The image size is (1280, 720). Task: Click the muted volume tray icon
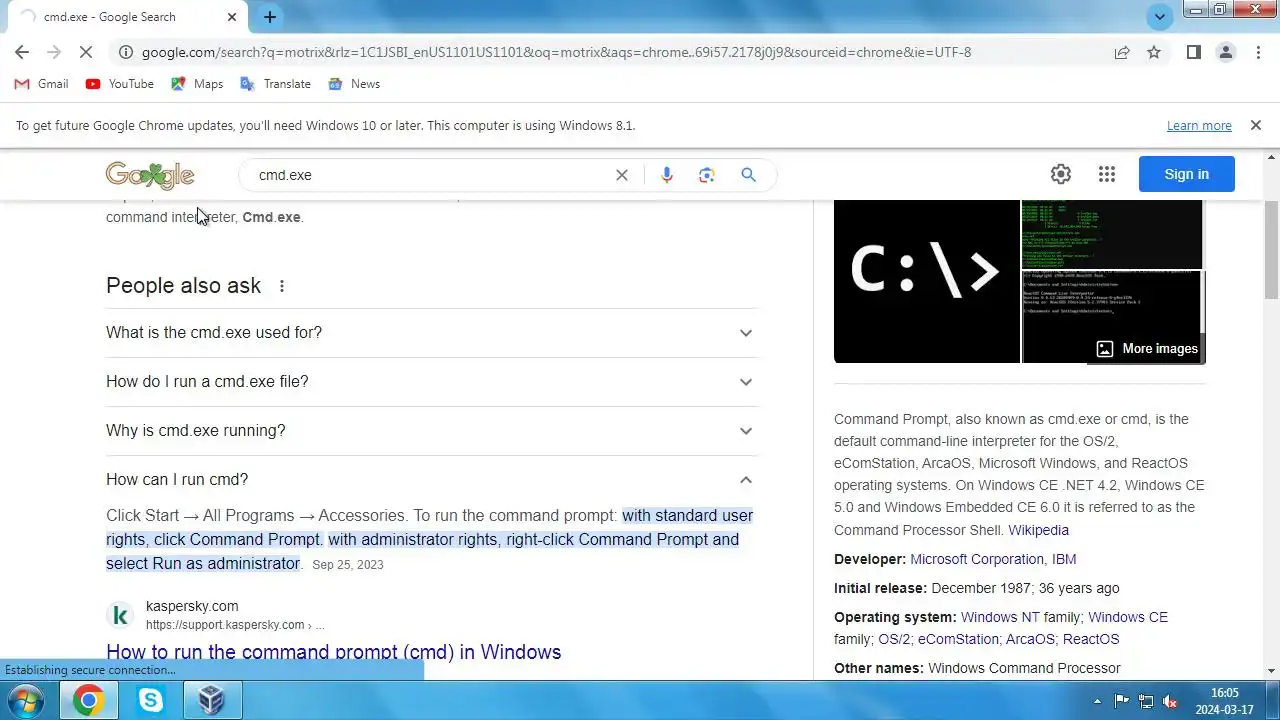coord(1170,701)
